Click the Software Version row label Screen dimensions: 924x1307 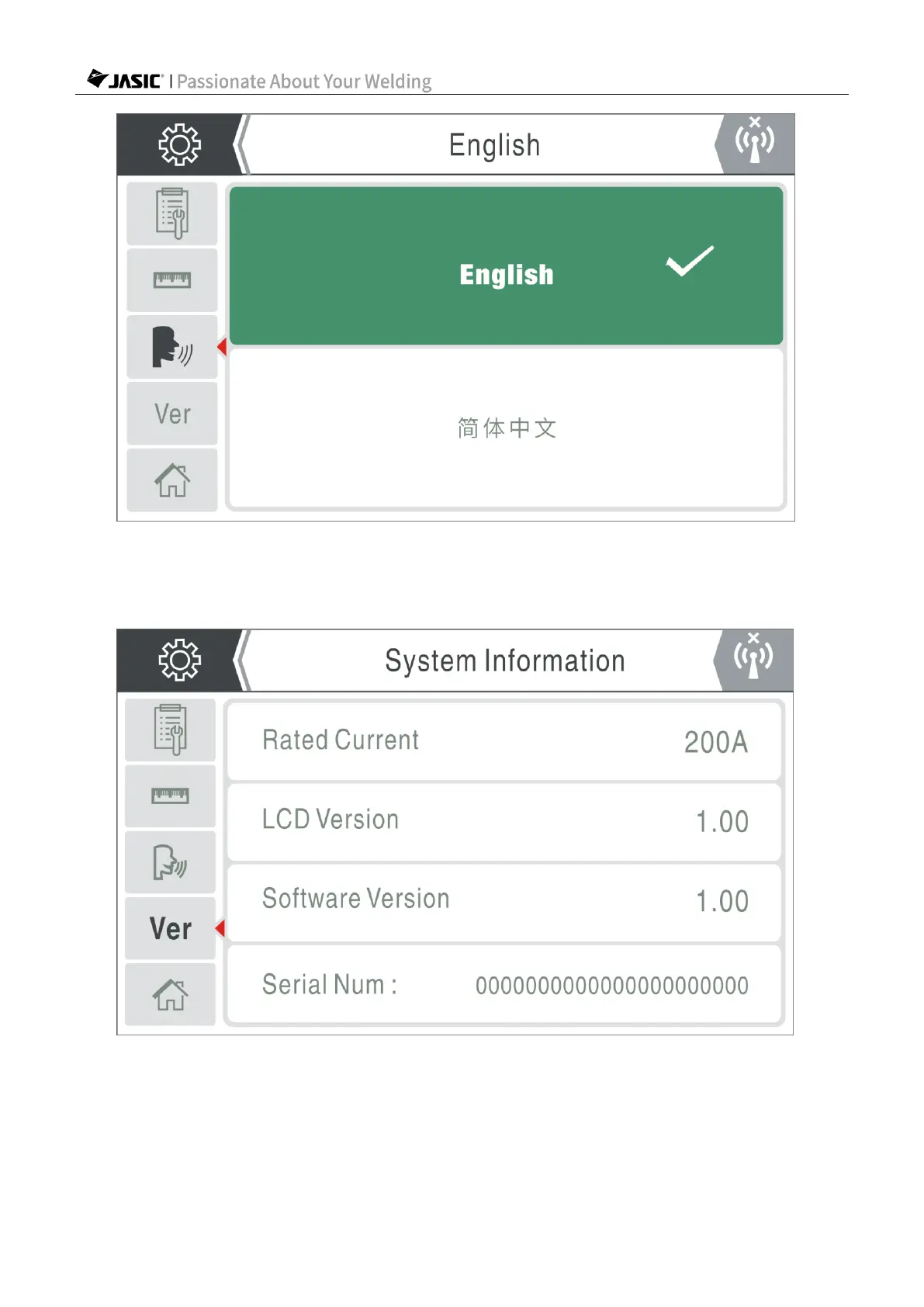[356, 899]
